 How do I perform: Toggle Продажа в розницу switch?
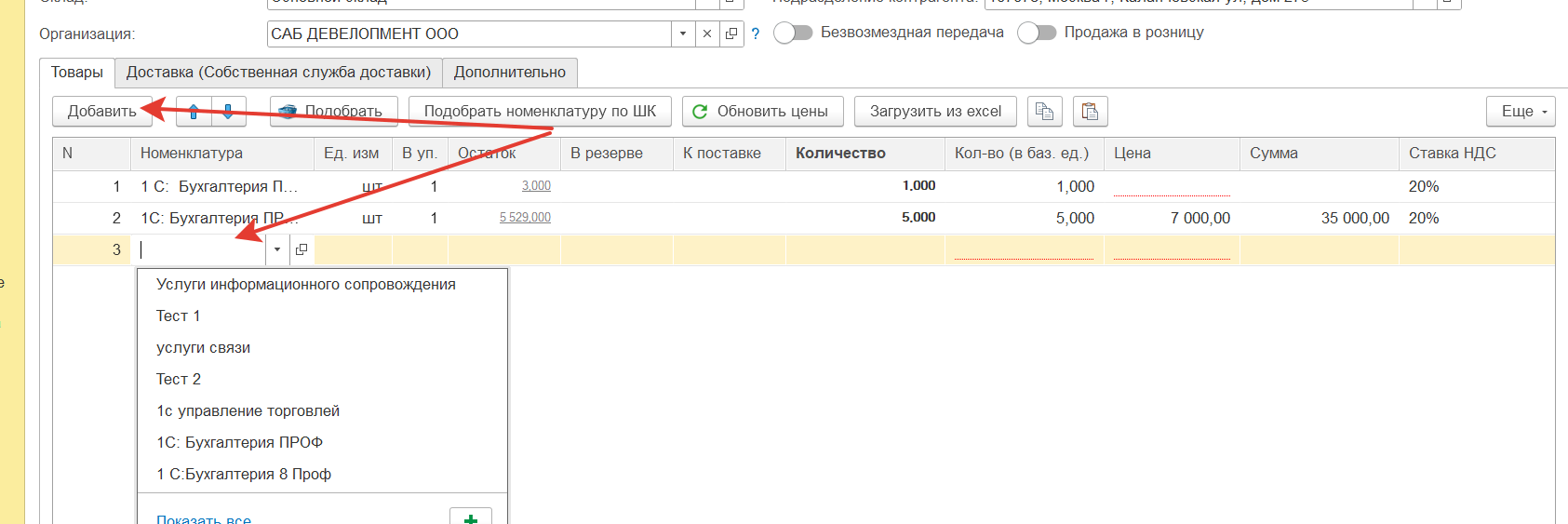click(1037, 33)
